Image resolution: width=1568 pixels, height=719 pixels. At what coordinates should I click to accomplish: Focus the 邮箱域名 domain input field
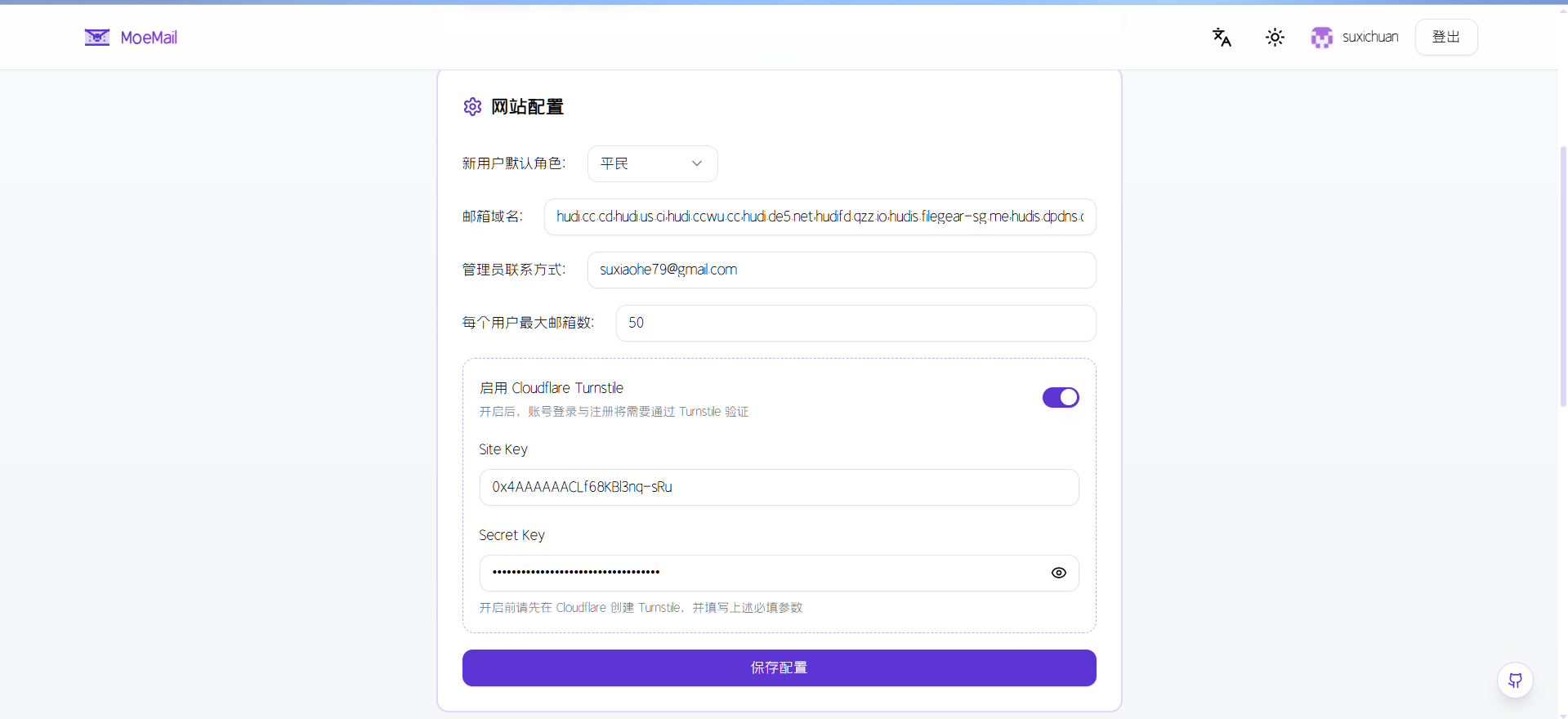tap(820, 217)
